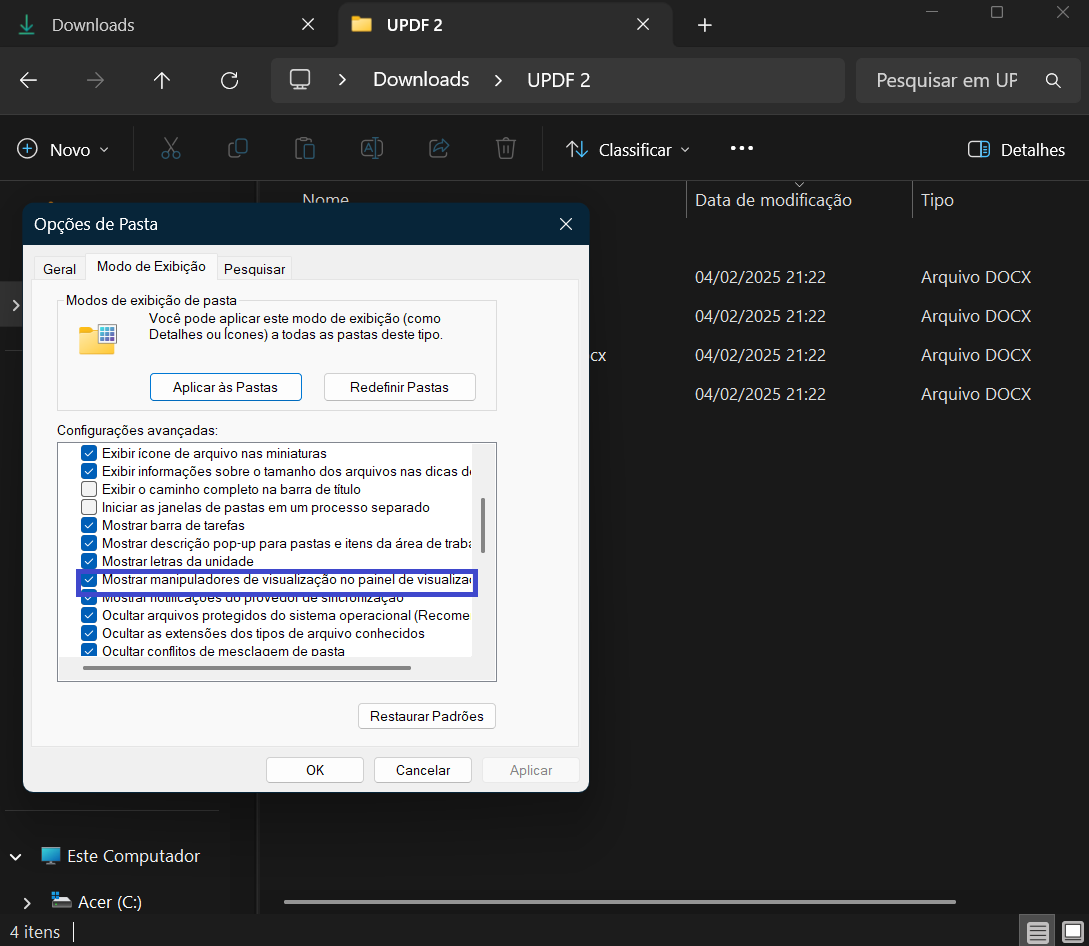Switch to the Pesquisar tab

tap(254, 269)
